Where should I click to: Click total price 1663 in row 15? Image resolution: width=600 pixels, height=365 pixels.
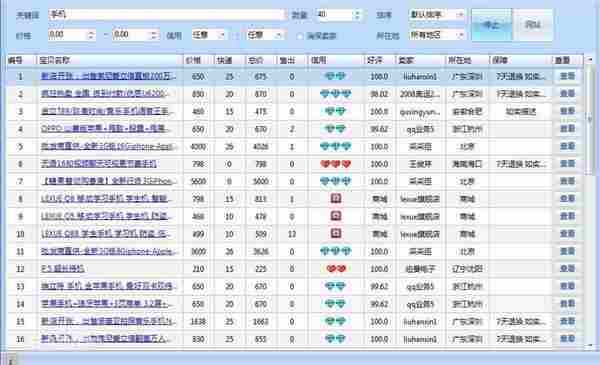click(261, 321)
